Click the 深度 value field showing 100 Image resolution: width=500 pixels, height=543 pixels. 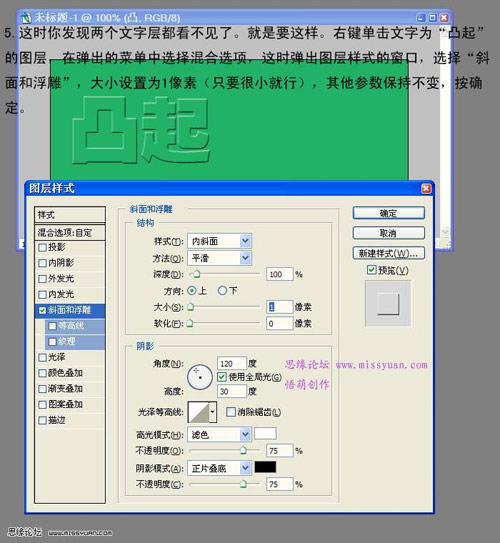click(x=280, y=274)
